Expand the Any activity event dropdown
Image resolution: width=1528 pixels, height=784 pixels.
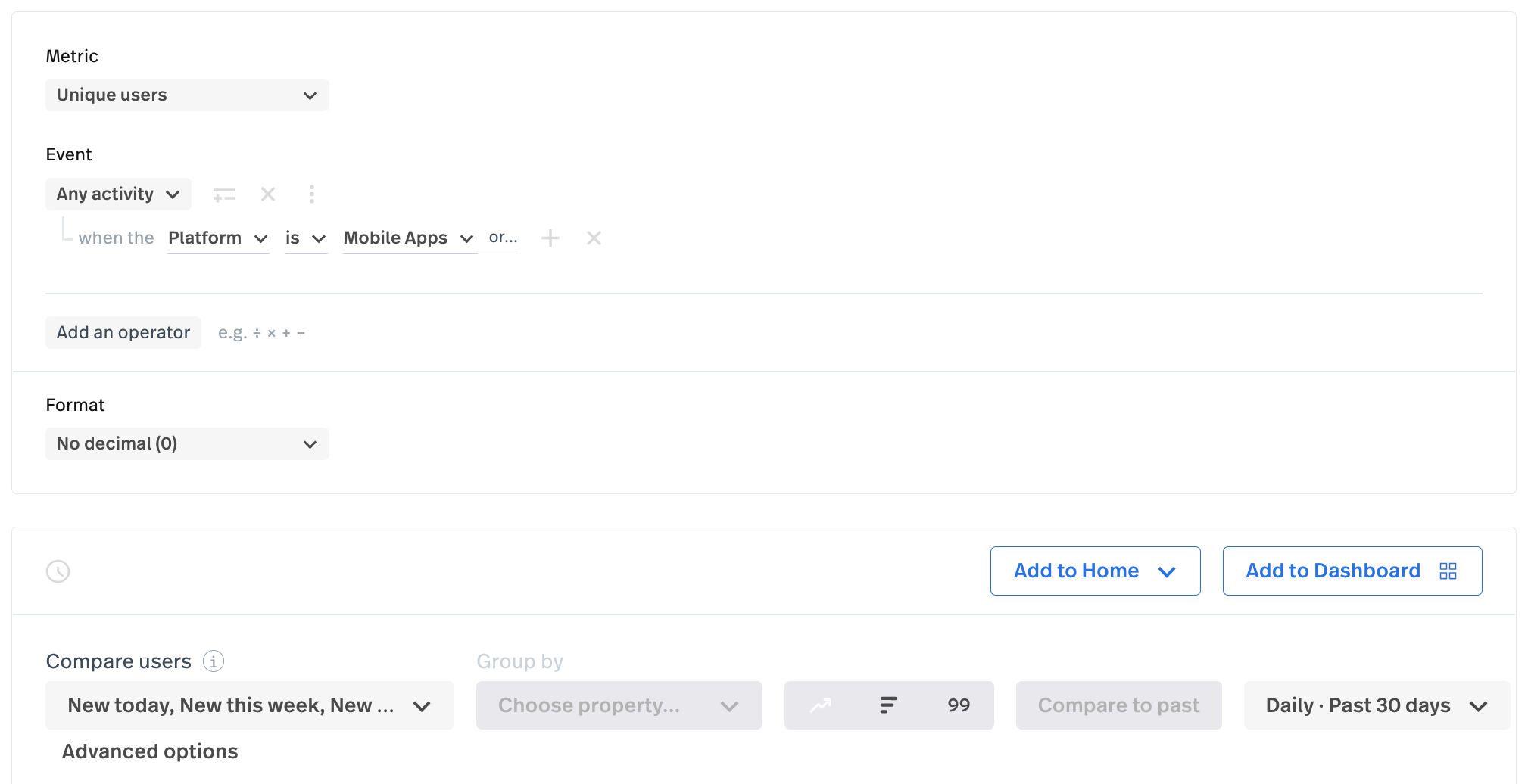pos(118,194)
